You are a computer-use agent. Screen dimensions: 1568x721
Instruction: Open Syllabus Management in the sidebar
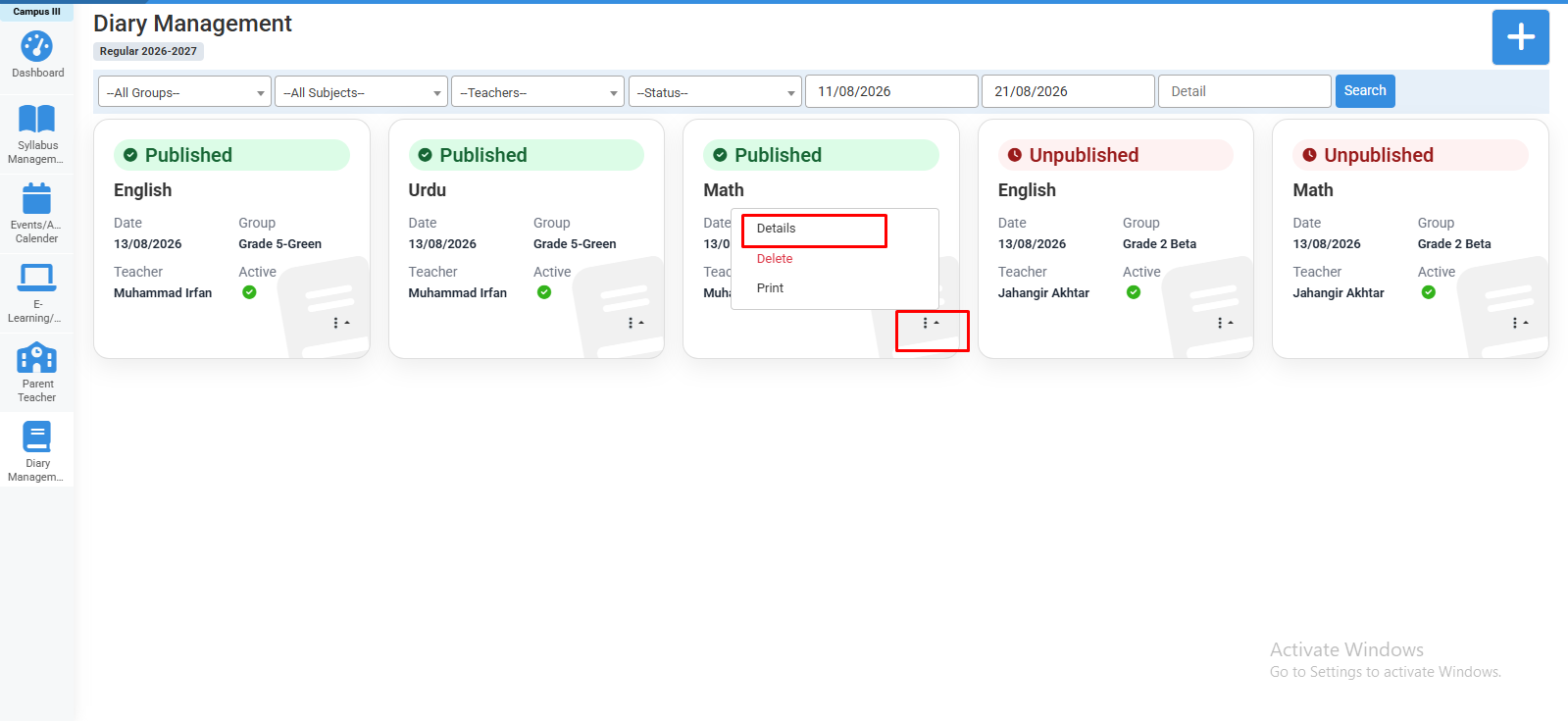[37, 134]
